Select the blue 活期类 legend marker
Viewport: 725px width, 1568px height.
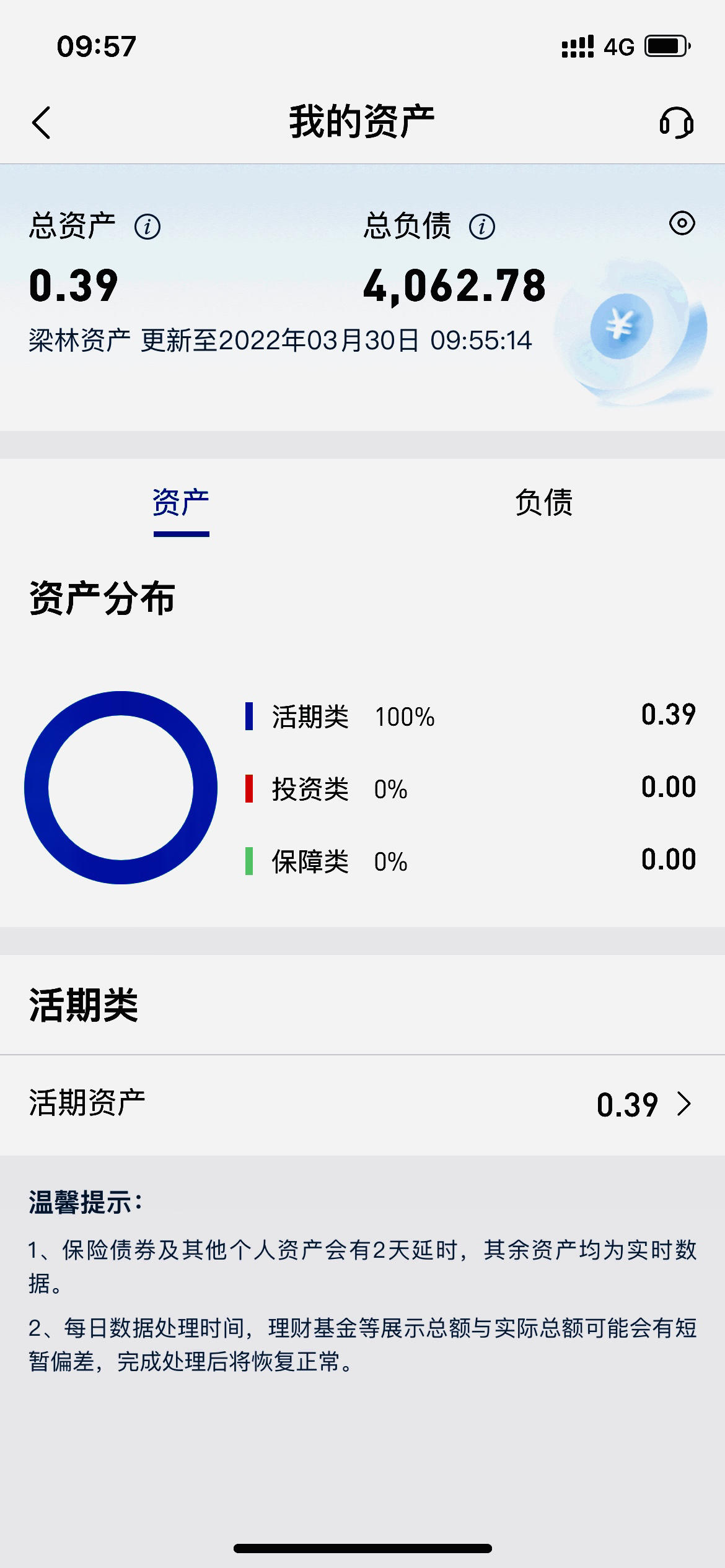point(249,716)
